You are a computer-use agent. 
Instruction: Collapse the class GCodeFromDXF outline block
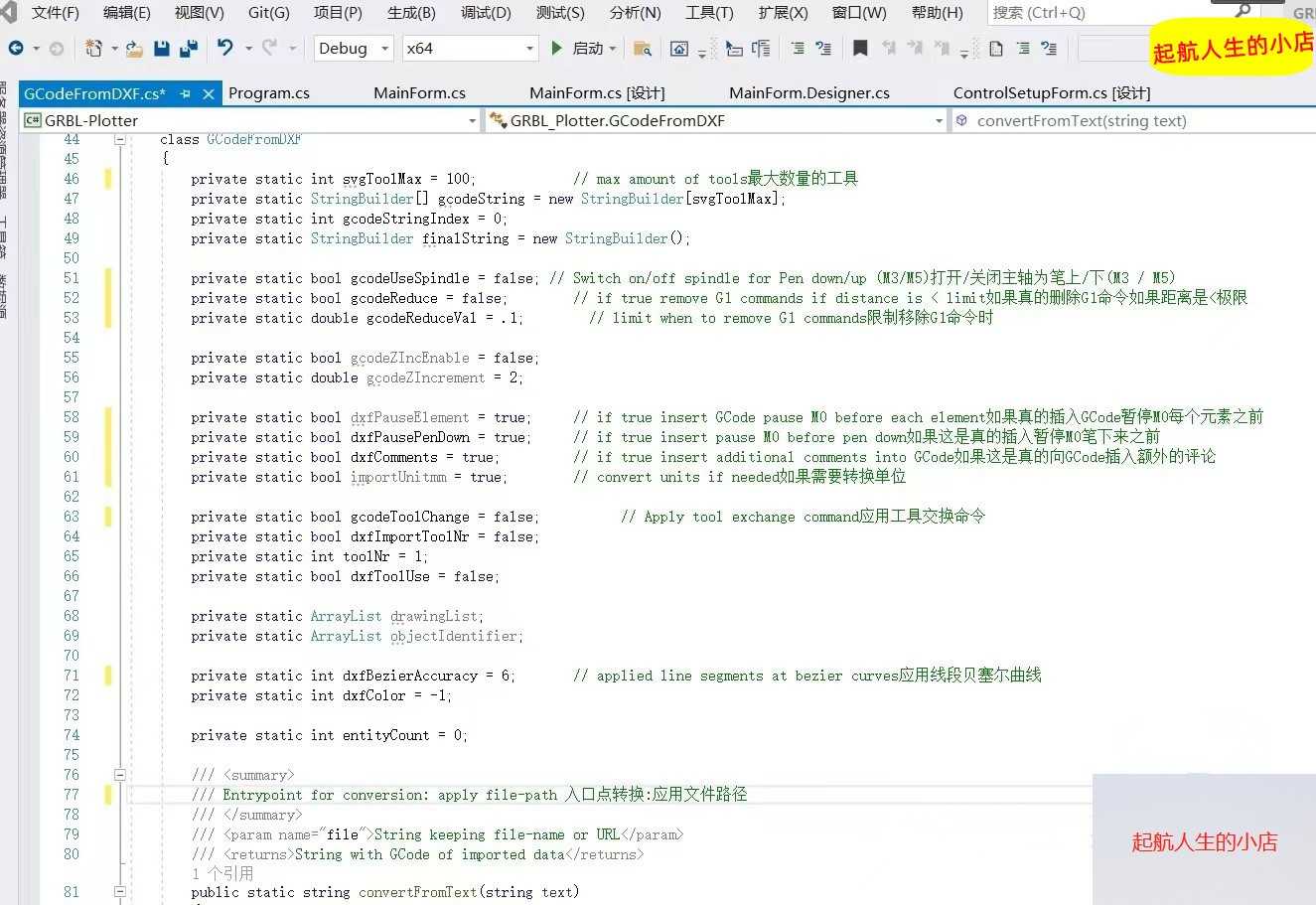coord(120,139)
